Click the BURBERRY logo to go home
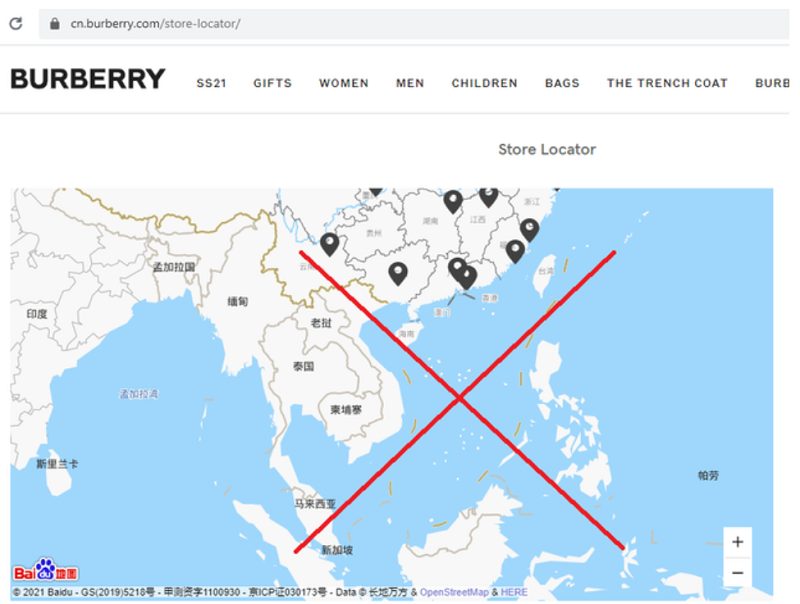This screenshot has height=604, width=800. 88,79
